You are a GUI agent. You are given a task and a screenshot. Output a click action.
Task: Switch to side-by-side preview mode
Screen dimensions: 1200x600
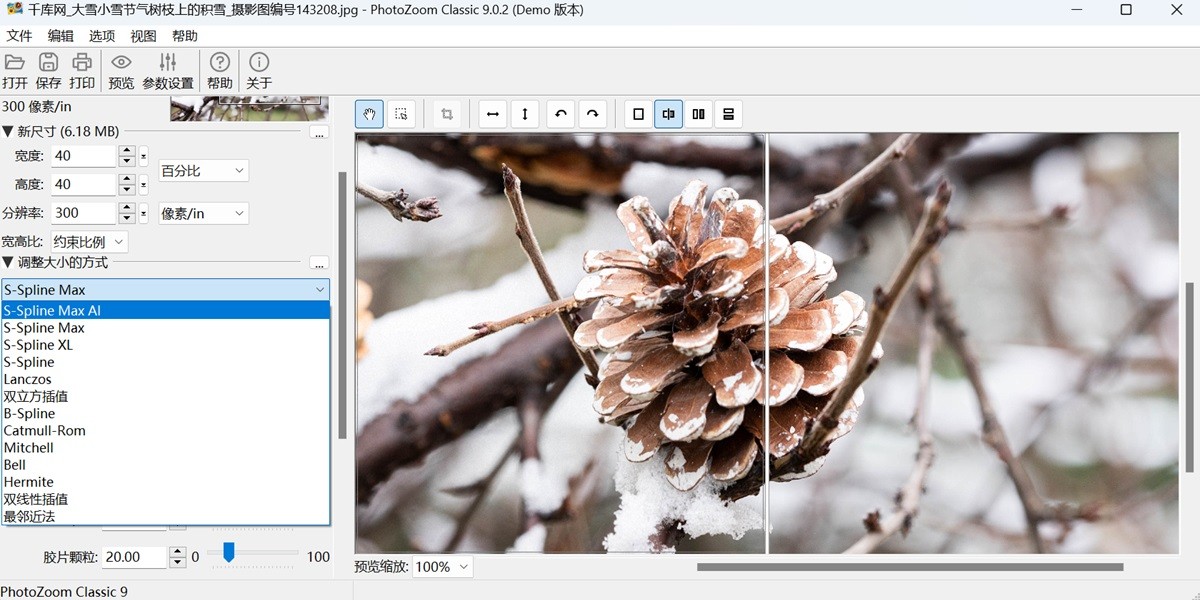[x=697, y=113]
